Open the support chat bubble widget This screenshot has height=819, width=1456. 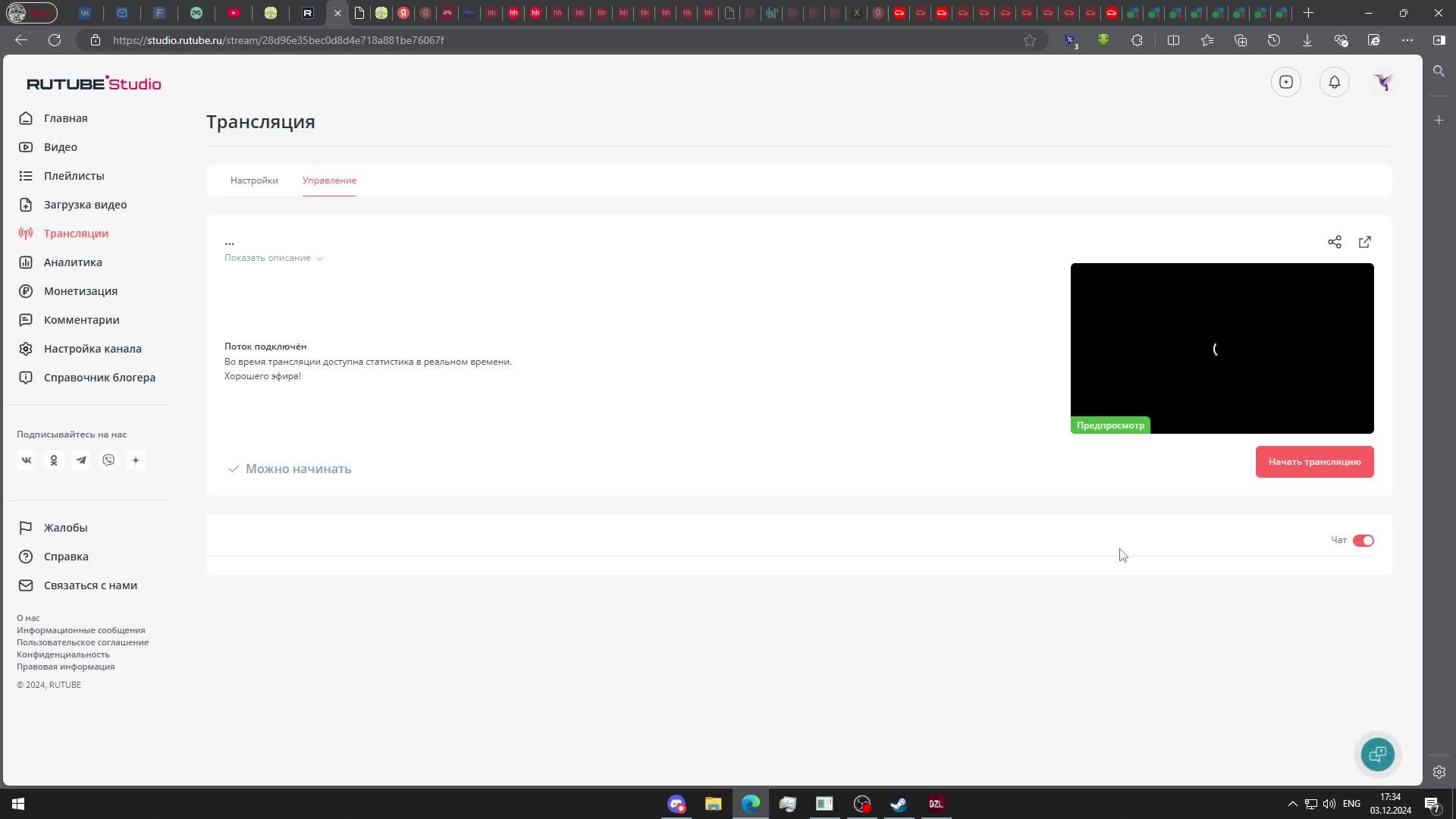pyautogui.click(x=1377, y=754)
